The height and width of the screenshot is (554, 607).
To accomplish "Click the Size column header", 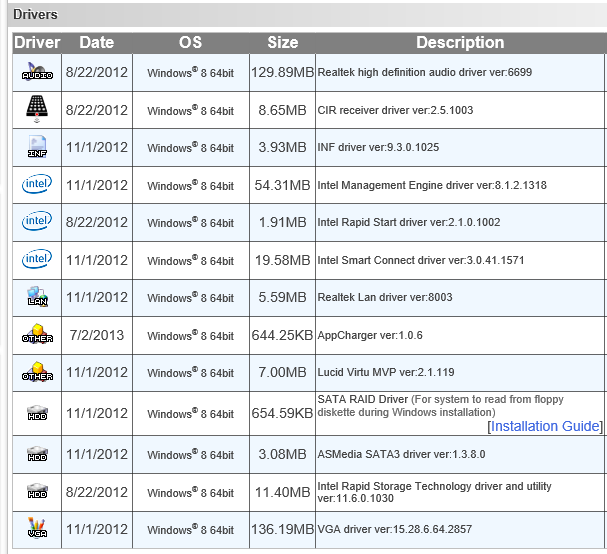I will [283, 42].
